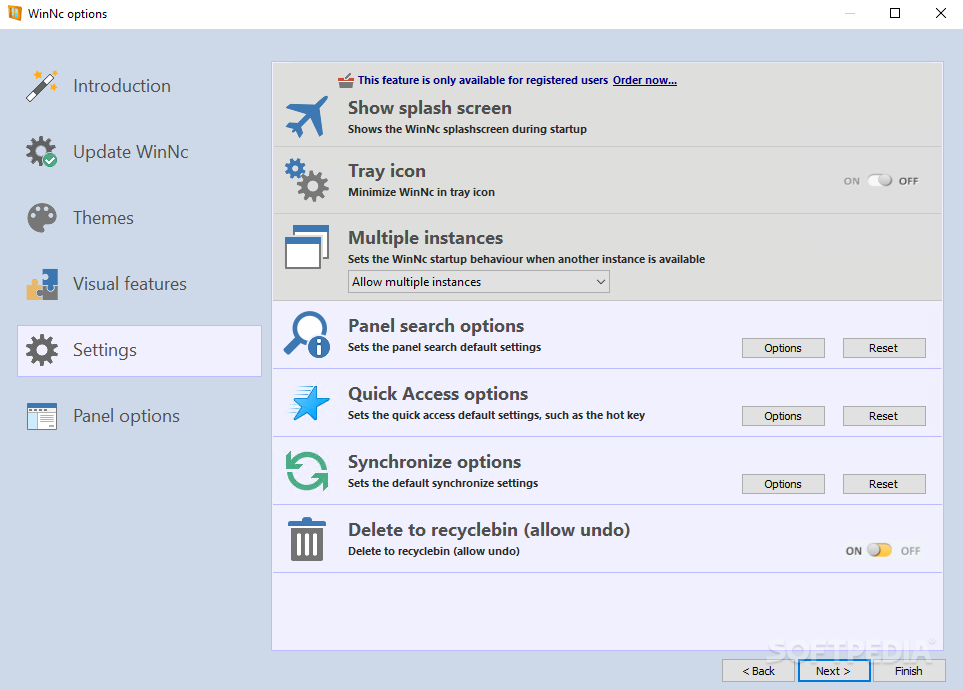Open the Panel options section

click(139, 416)
